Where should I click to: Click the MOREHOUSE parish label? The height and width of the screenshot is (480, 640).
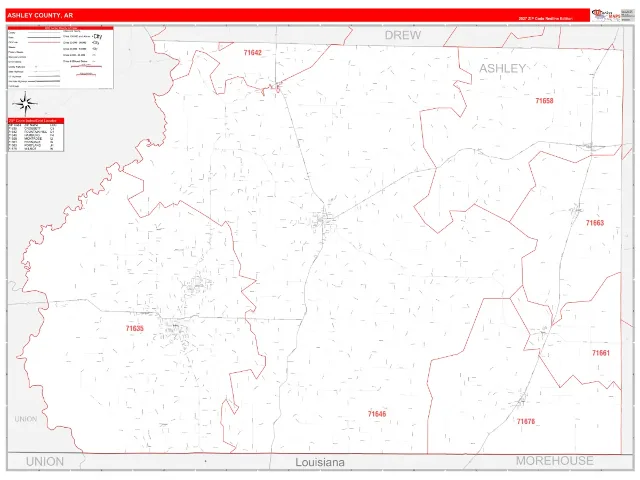[555, 461]
